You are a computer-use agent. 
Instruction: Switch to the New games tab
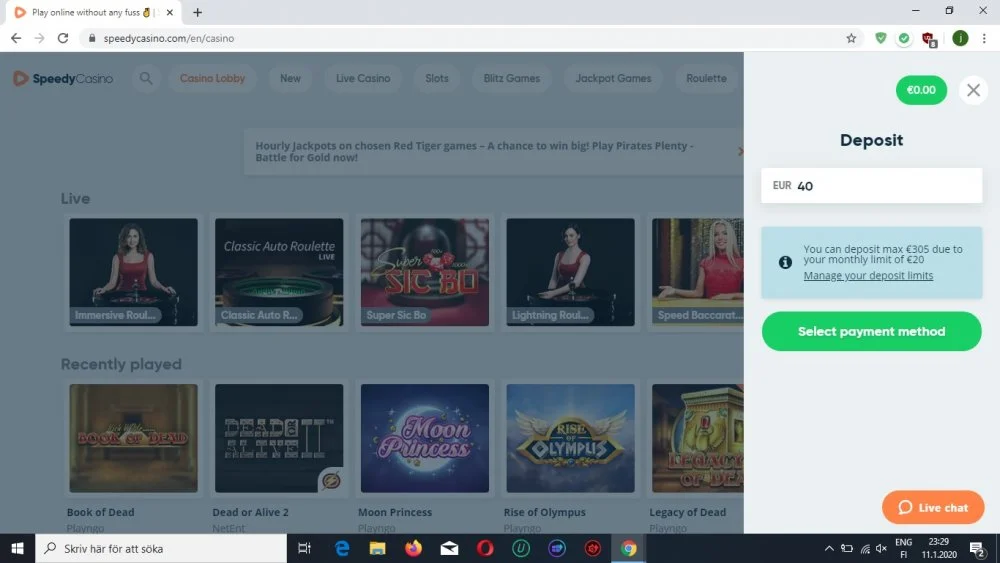(290, 78)
